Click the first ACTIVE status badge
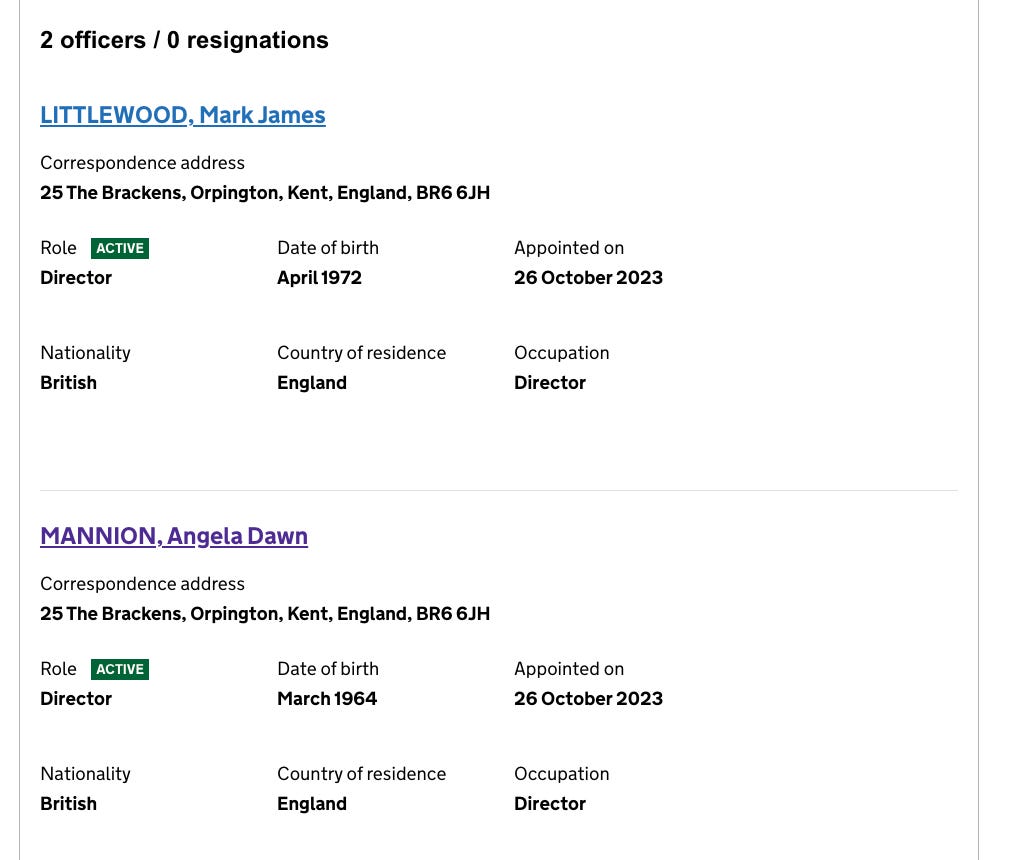This screenshot has width=1012, height=860. [x=120, y=248]
